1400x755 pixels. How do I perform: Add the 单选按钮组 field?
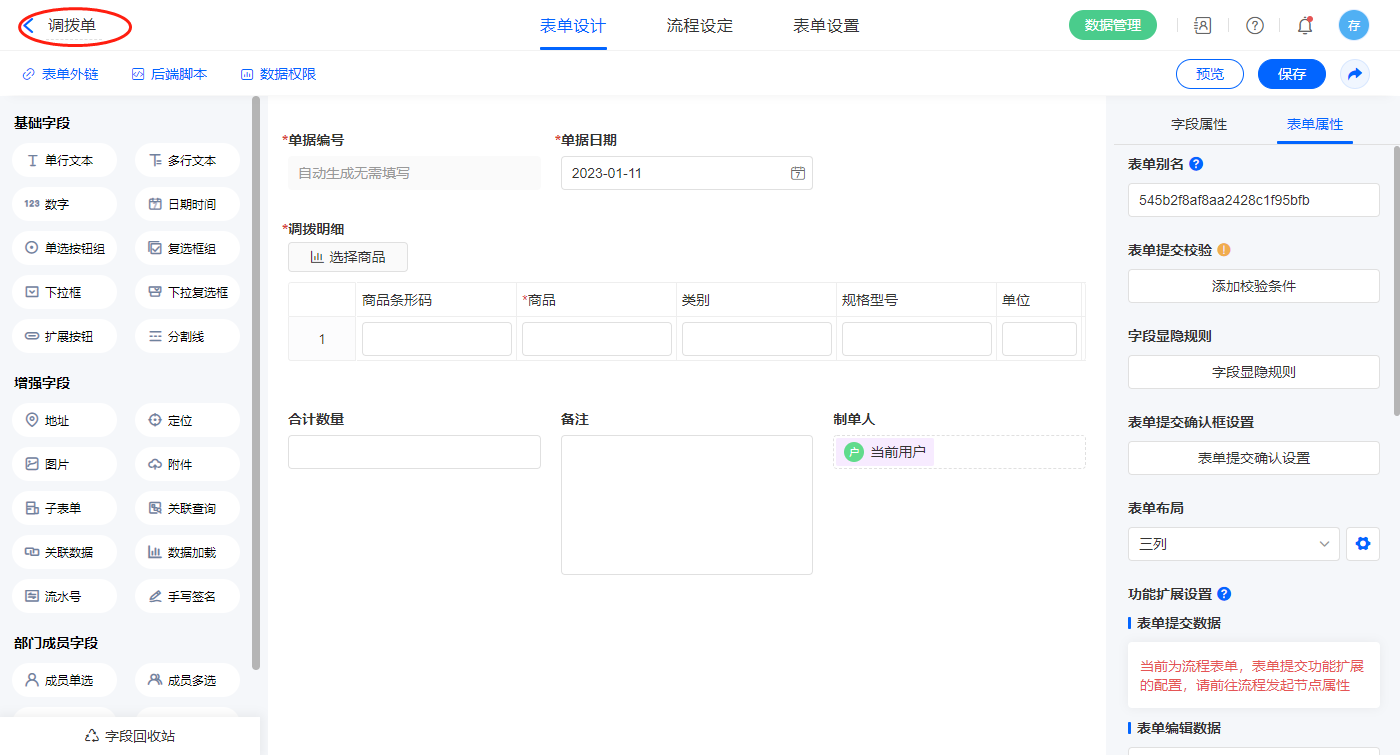click(65, 248)
